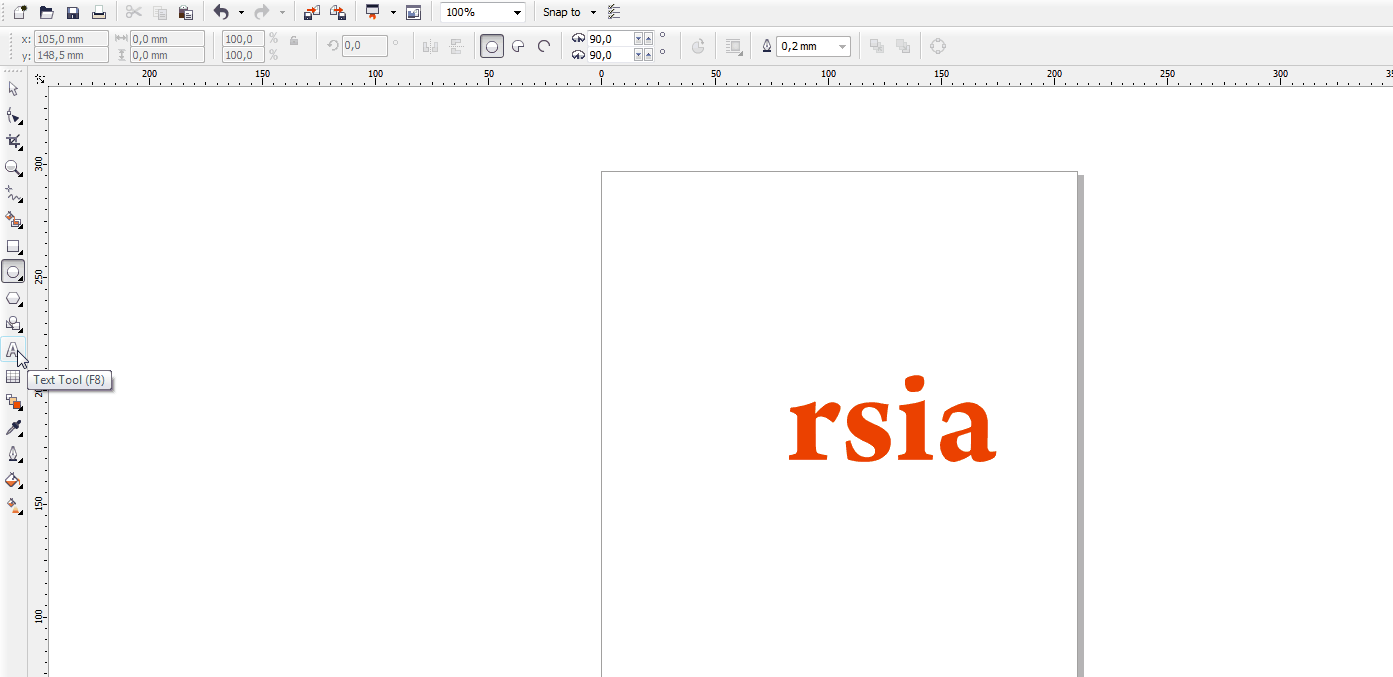The image size is (1393, 677).
Task: Click the Export icon
Action: click(338, 12)
